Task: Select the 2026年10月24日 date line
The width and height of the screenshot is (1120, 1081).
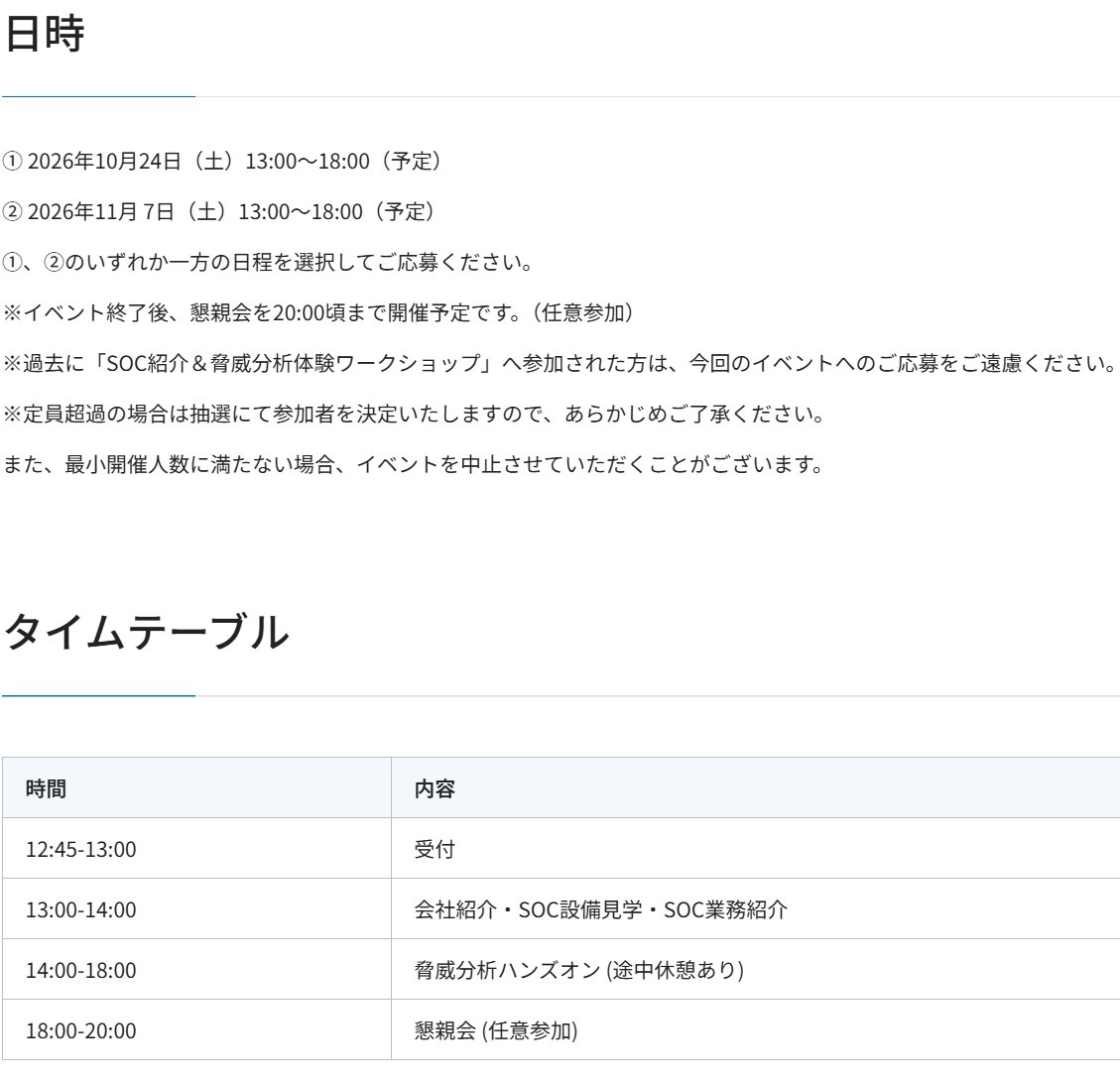Action: (x=222, y=162)
